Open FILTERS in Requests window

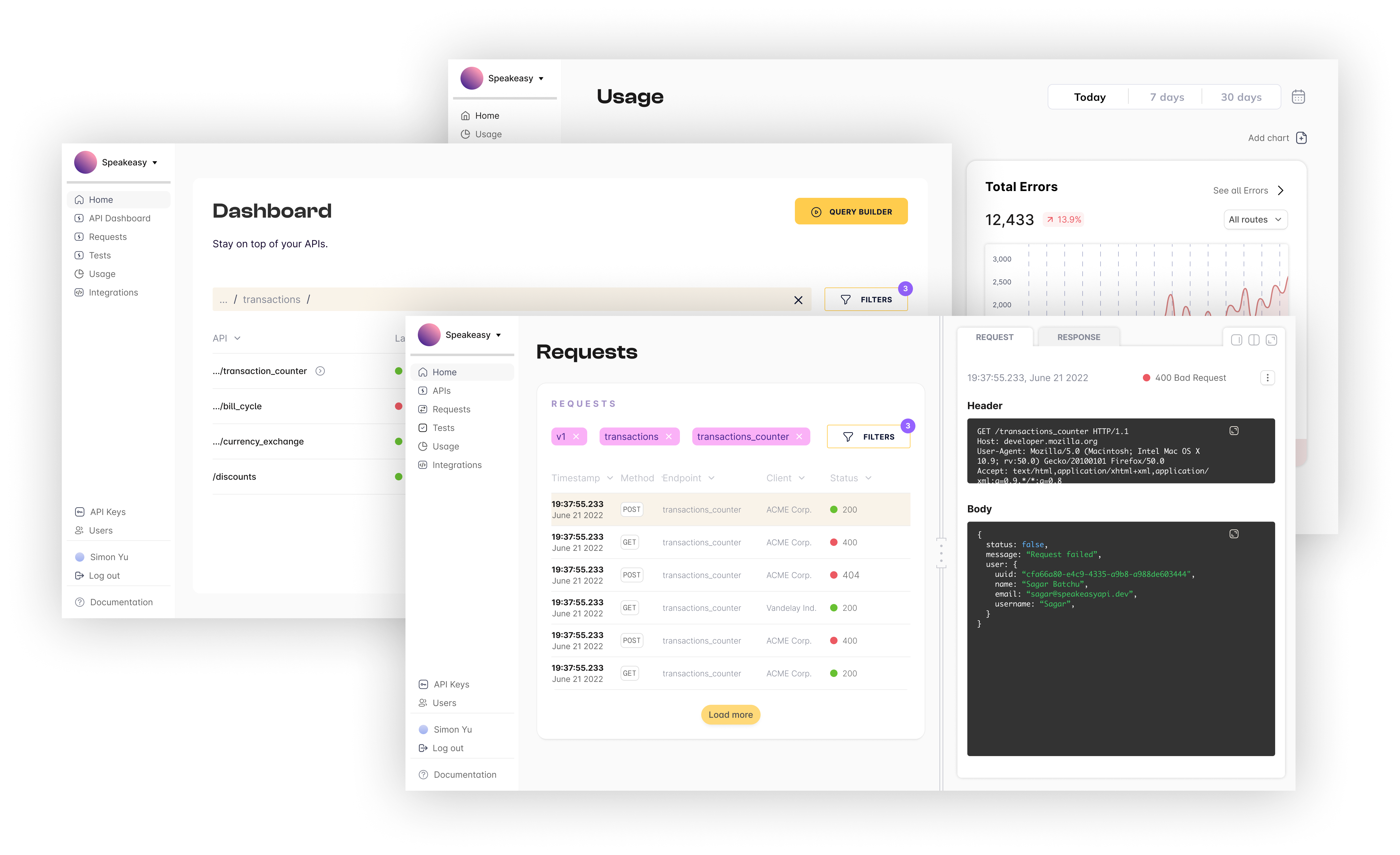click(x=868, y=437)
